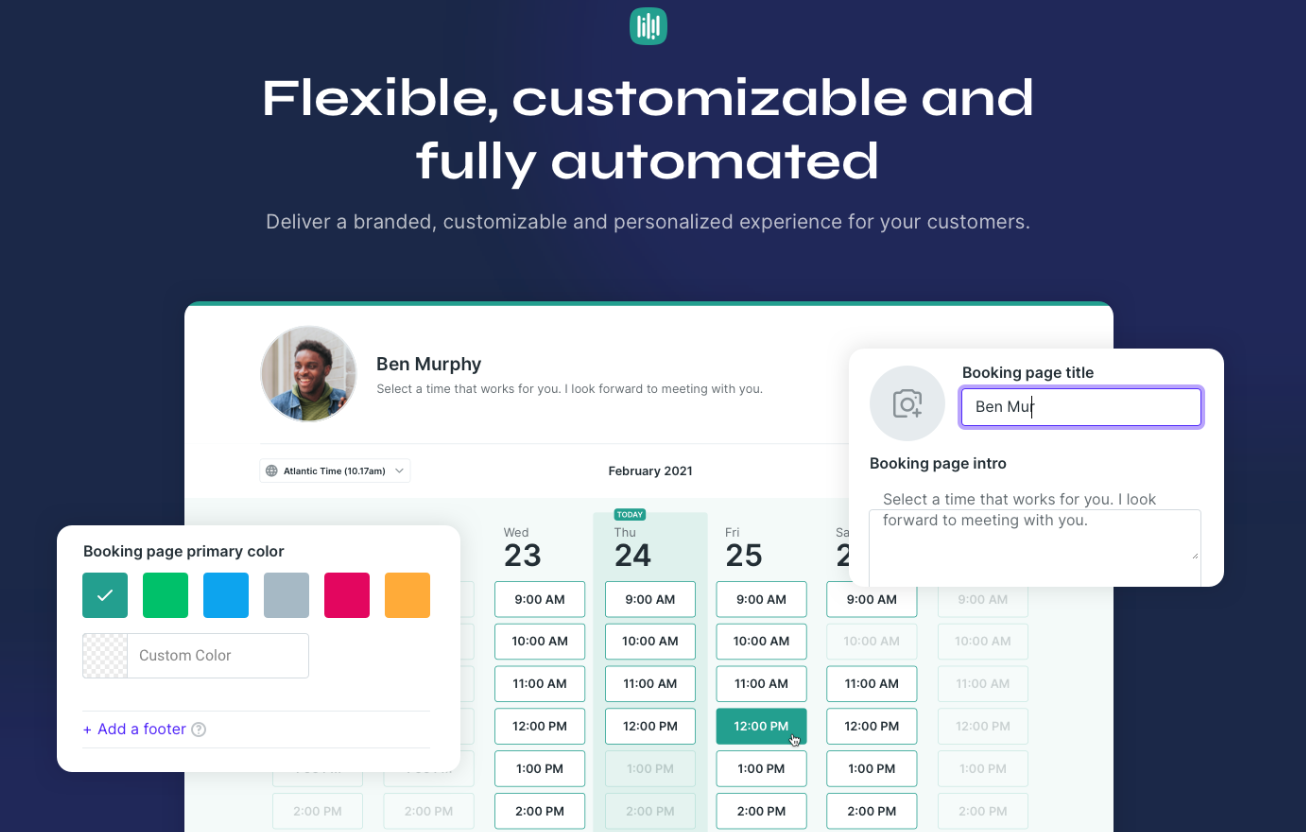
Task: Click the help icon next to Add a footer
Action: 199,730
